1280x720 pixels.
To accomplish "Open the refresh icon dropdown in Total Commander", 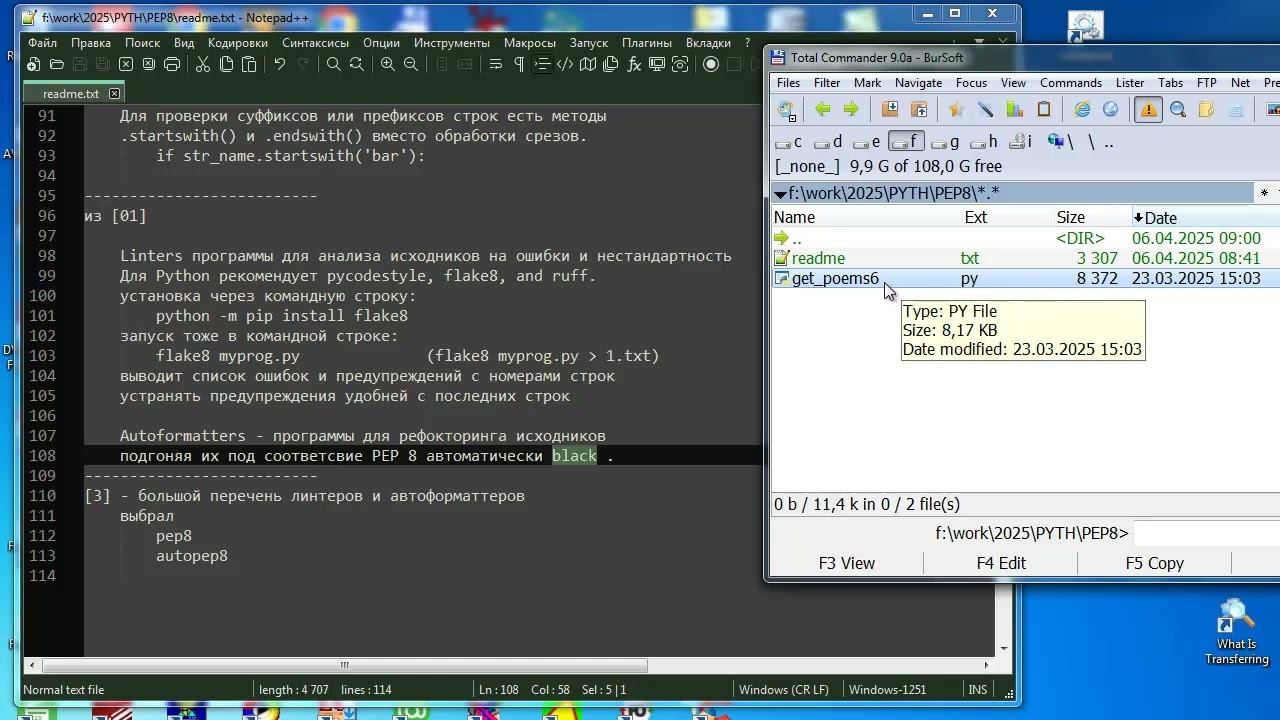I will point(787,110).
